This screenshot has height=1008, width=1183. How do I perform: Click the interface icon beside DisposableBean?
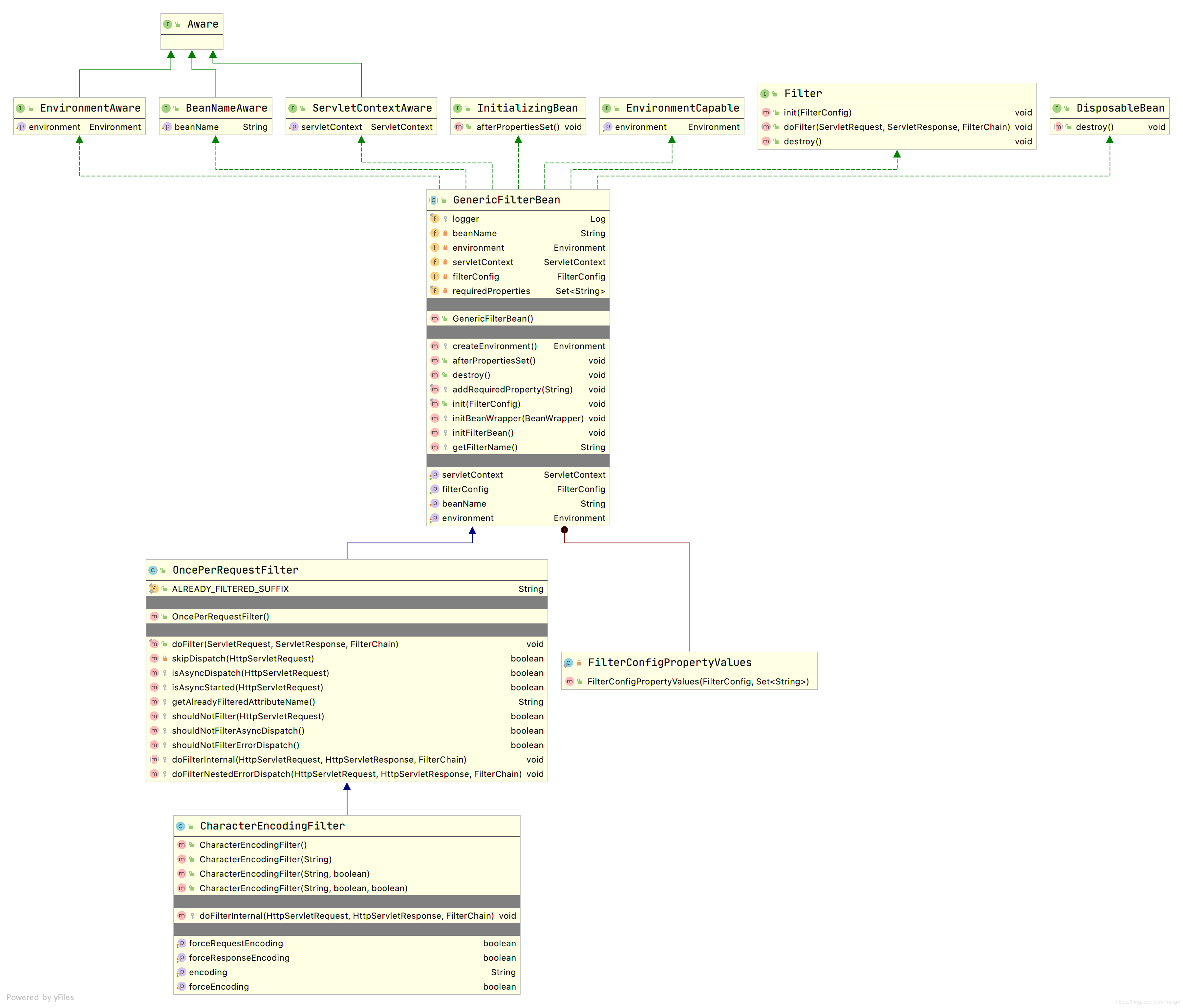(x=1057, y=109)
